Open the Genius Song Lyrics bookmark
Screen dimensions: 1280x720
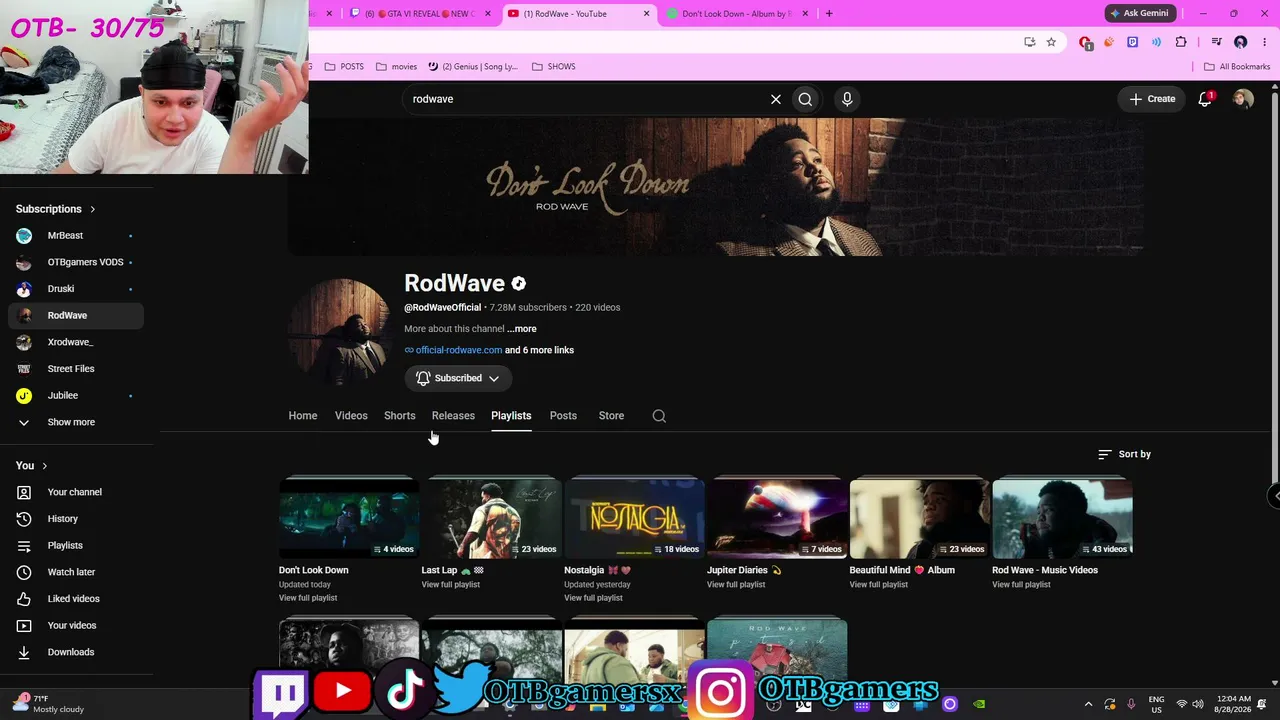click(x=472, y=67)
